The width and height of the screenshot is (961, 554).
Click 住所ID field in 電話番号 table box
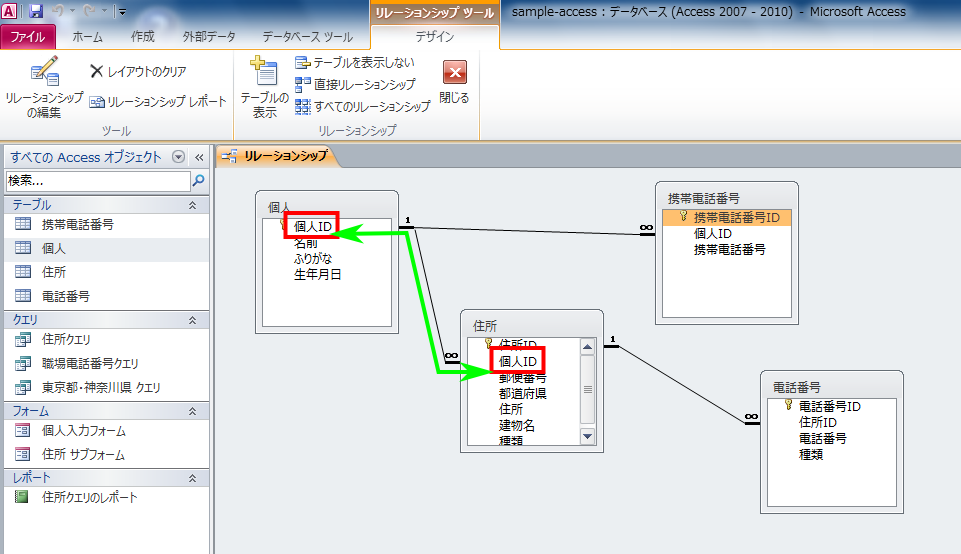click(x=818, y=422)
